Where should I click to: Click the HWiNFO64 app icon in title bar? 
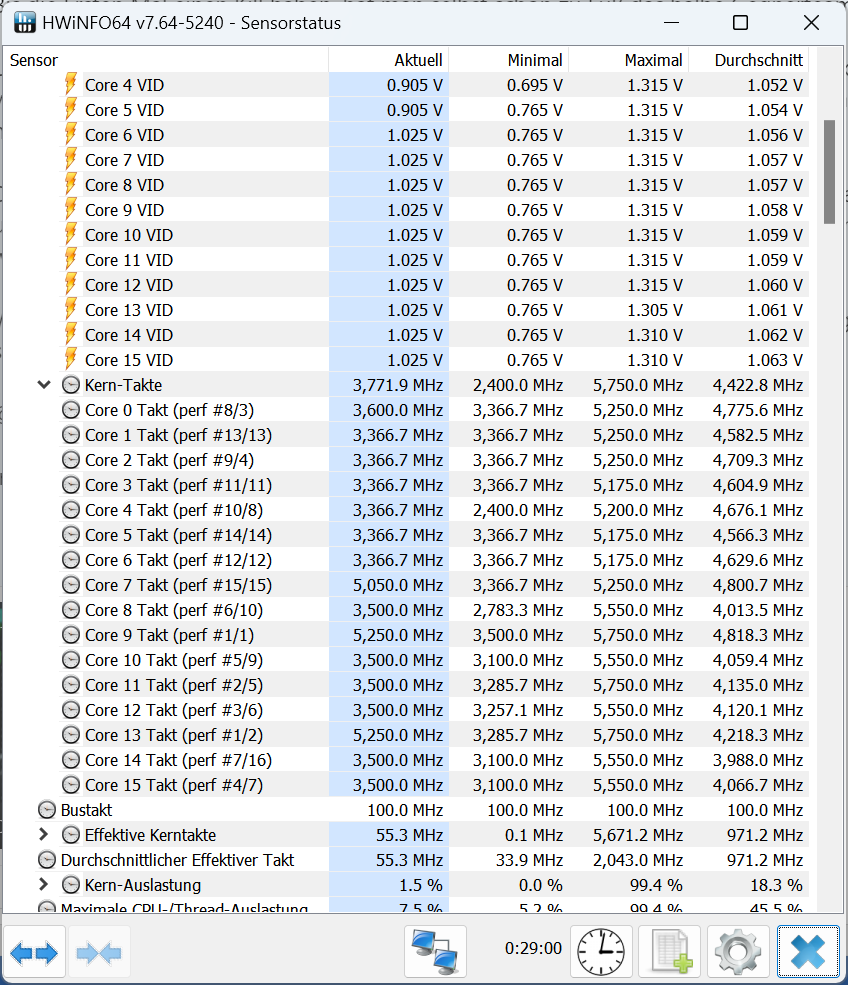click(24, 23)
